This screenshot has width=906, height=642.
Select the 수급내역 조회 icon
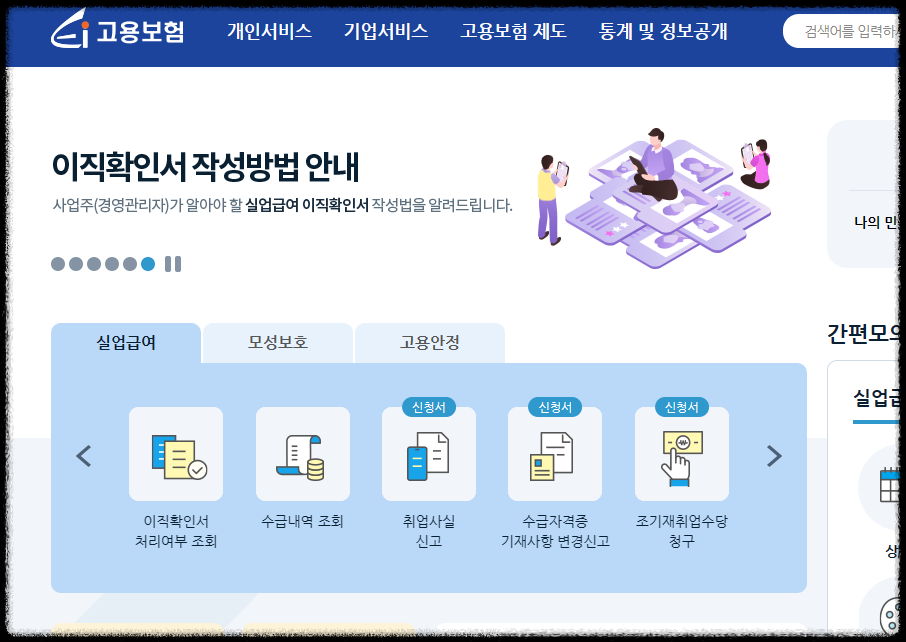click(302, 456)
